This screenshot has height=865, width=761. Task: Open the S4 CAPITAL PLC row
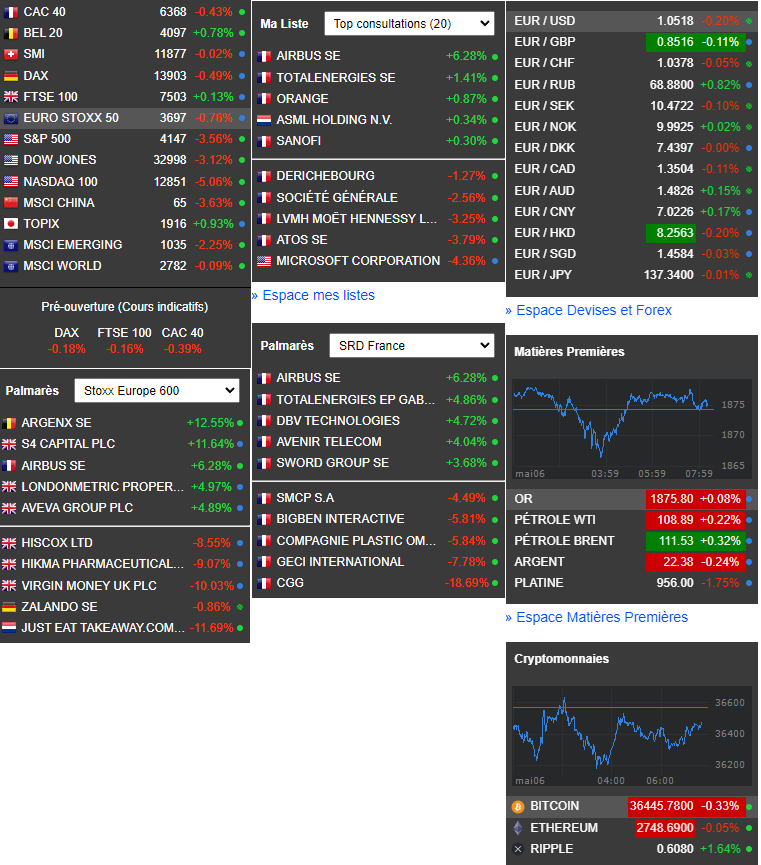coord(125,444)
